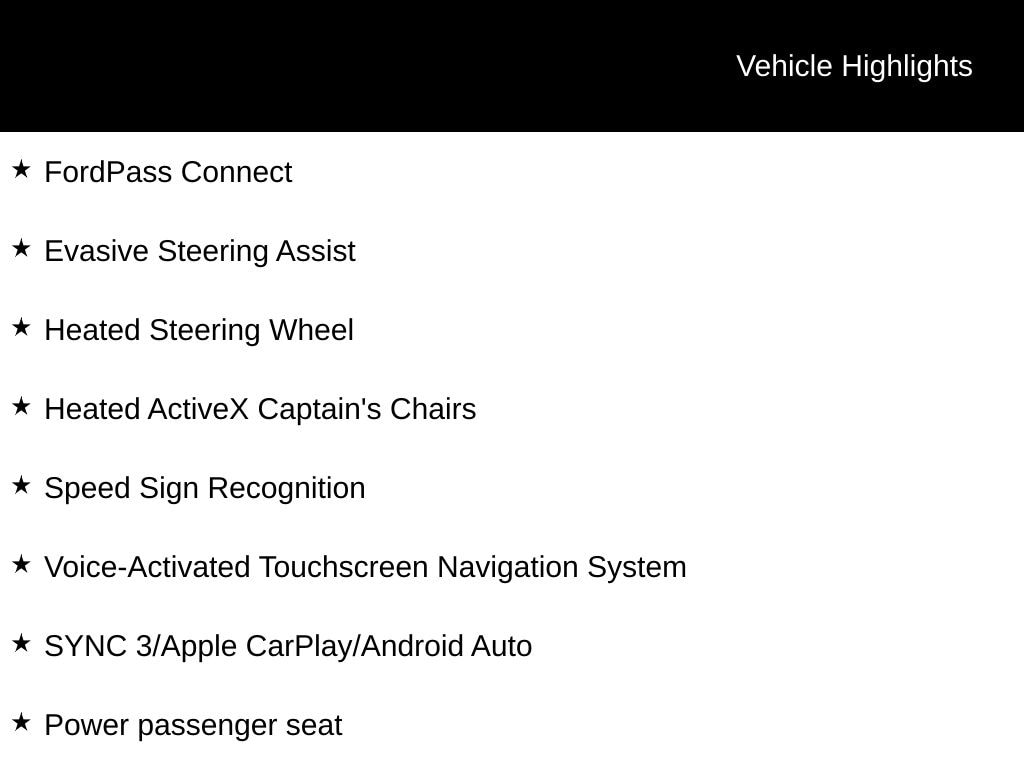Select the star by Voice-Activated Touchscreen Navigation
Image resolution: width=1024 pixels, height=768 pixels.
[21, 565]
